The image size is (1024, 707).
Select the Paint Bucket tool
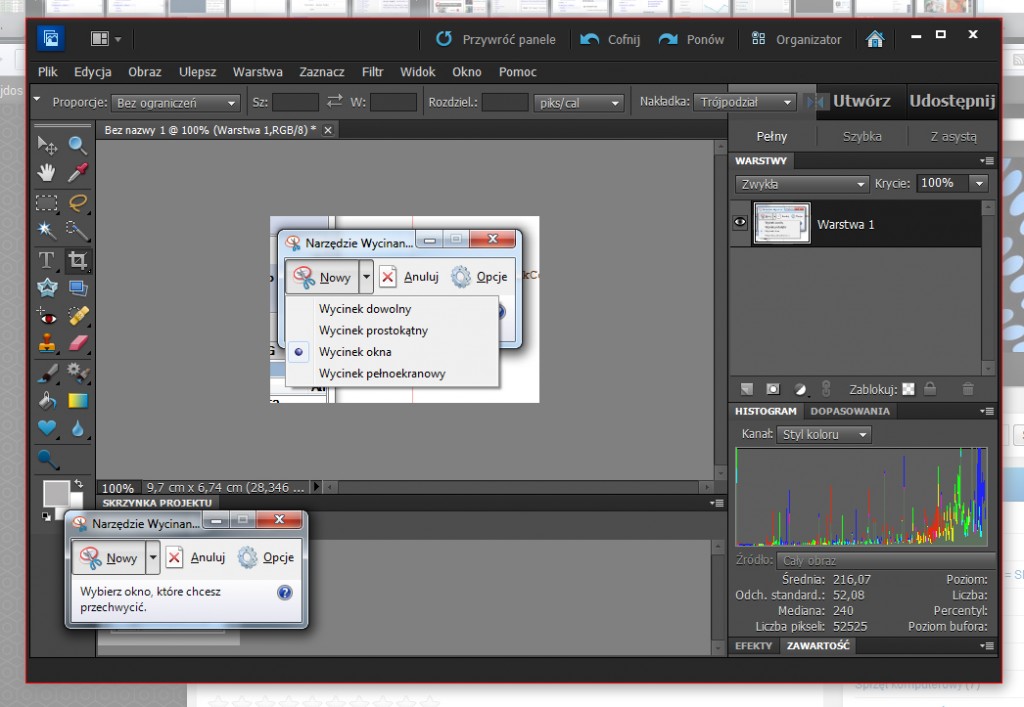click(x=46, y=400)
